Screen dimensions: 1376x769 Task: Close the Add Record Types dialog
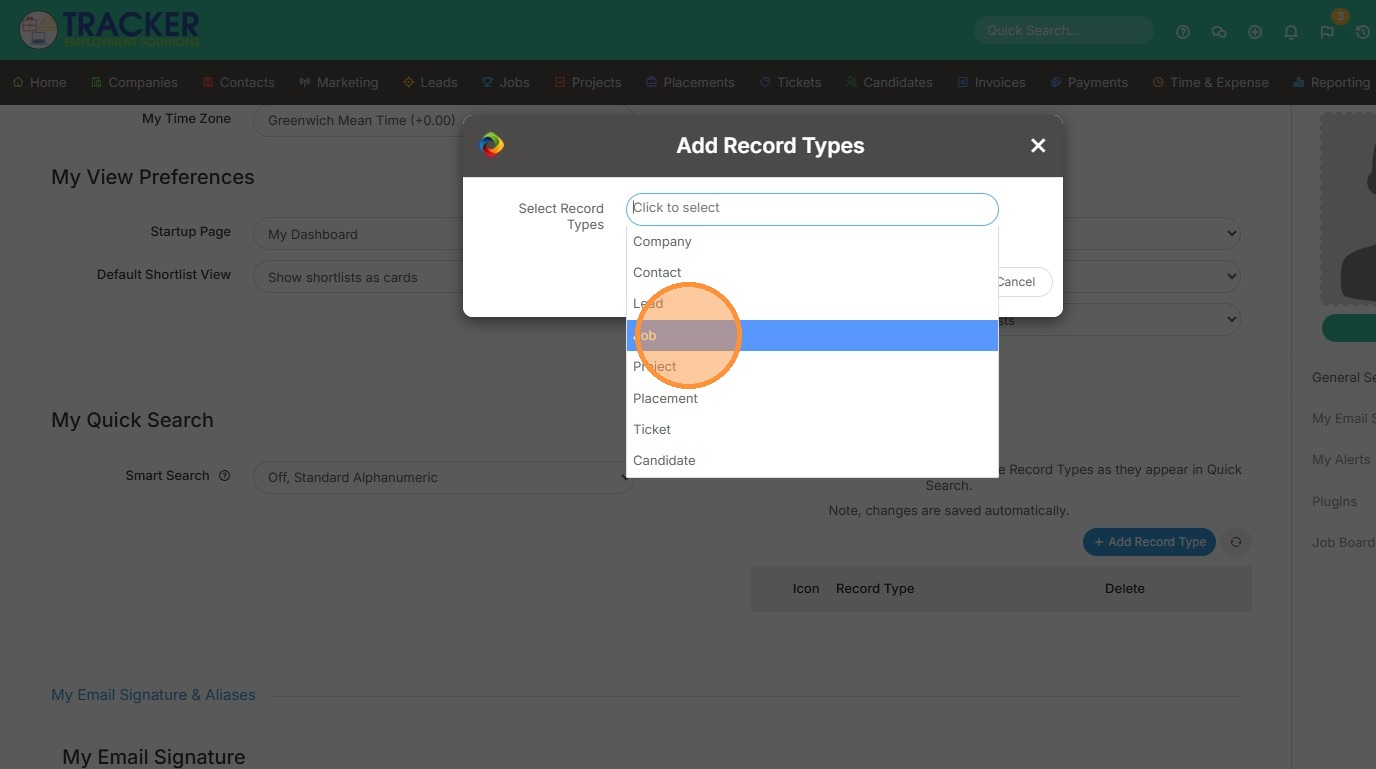(1038, 146)
